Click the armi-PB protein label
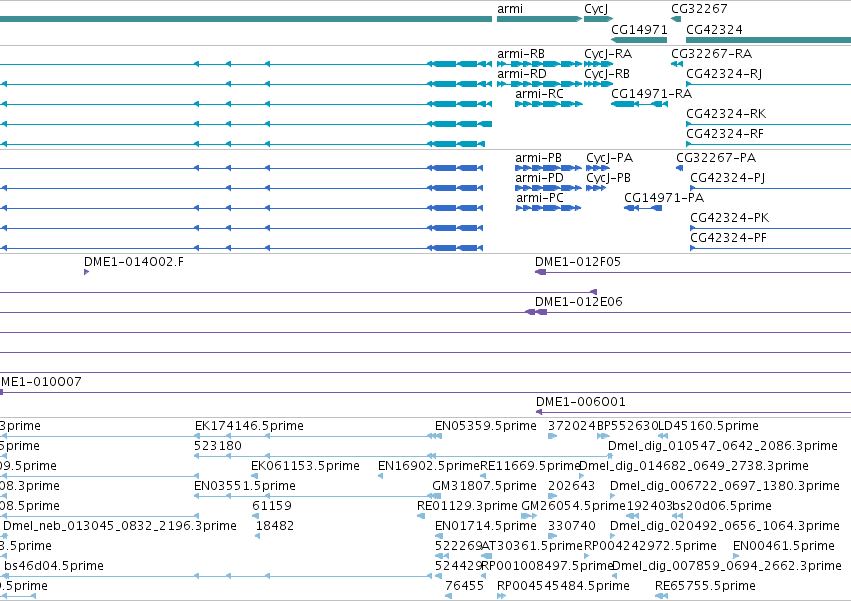This screenshot has width=851, height=601. [538, 158]
